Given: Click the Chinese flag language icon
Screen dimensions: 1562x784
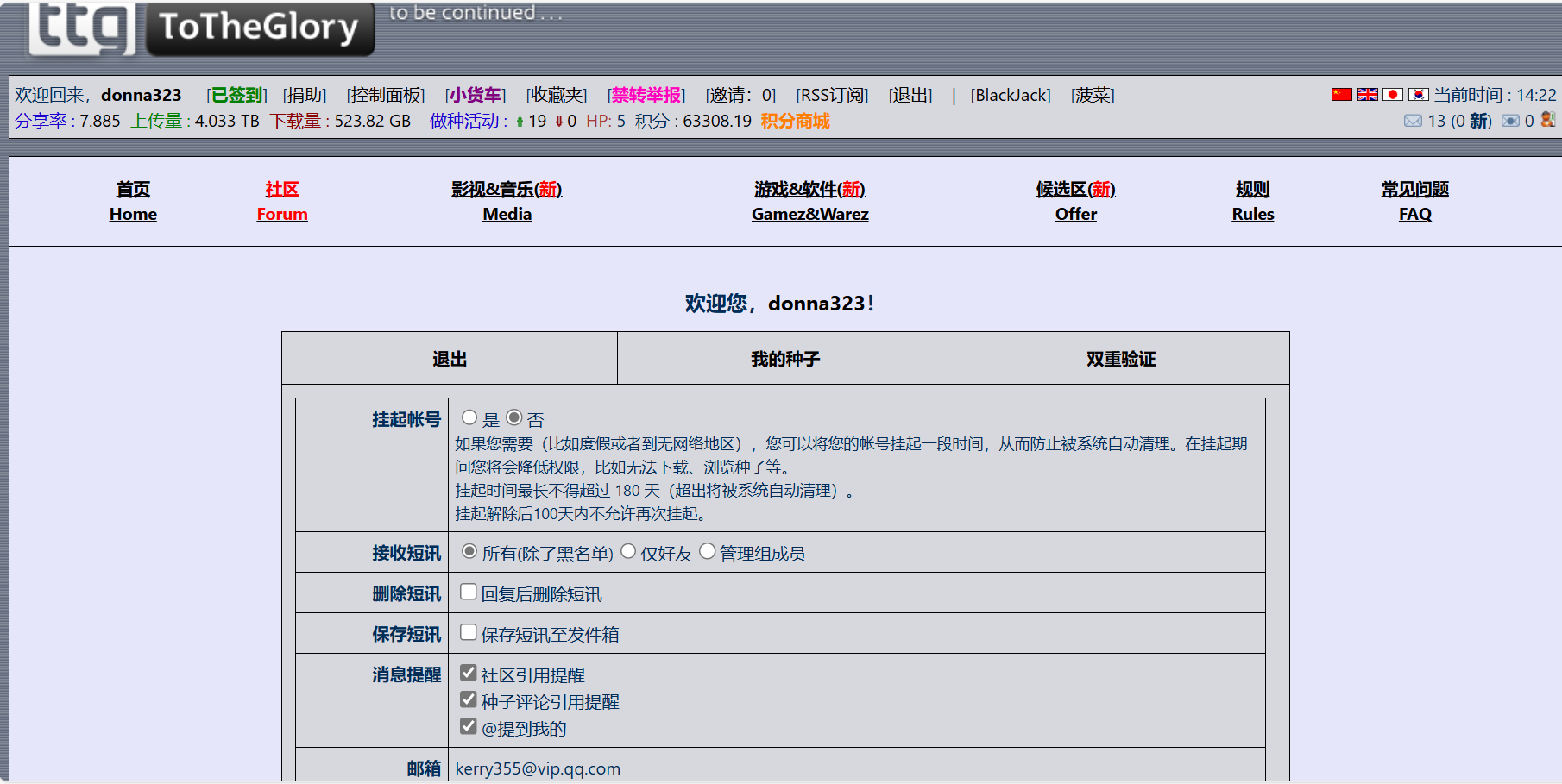Looking at the screenshot, I should (x=1341, y=95).
